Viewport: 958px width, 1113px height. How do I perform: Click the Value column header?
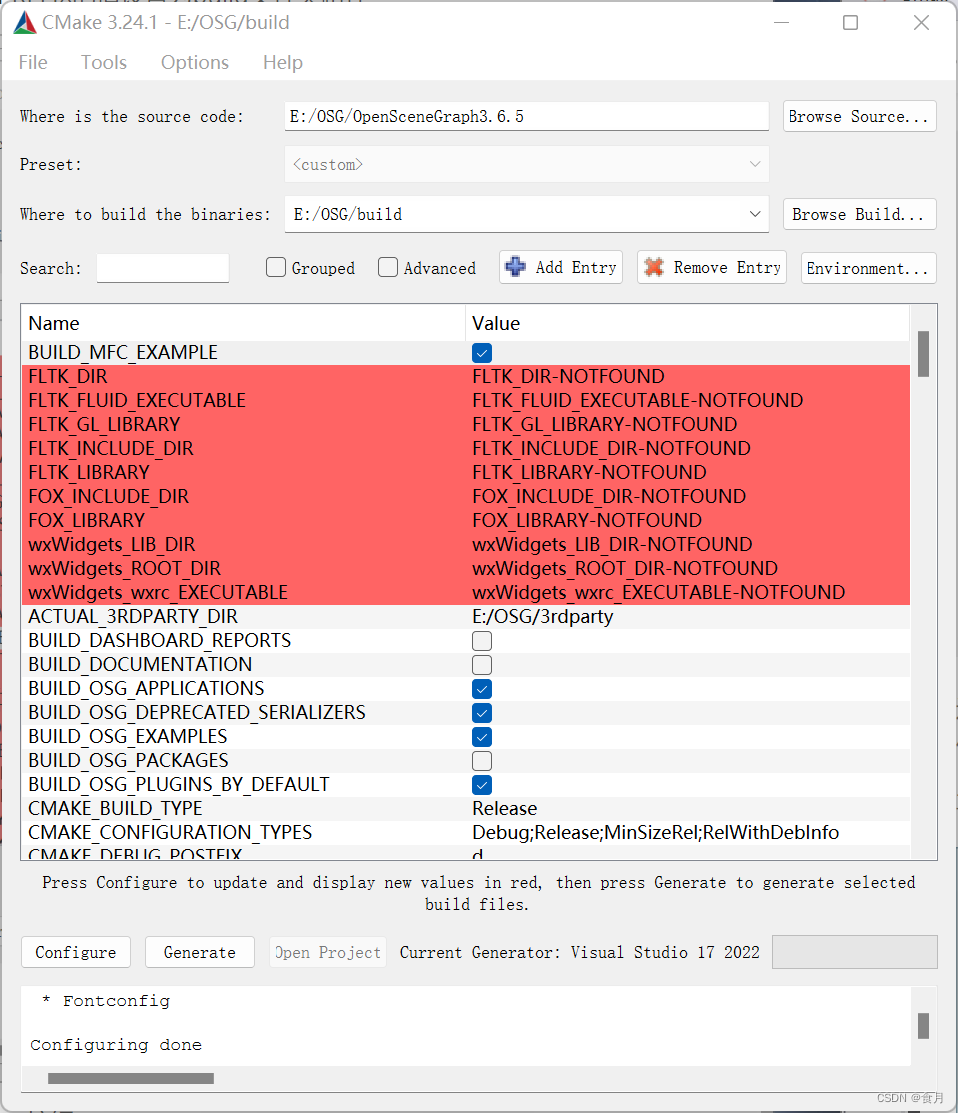(x=687, y=324)
